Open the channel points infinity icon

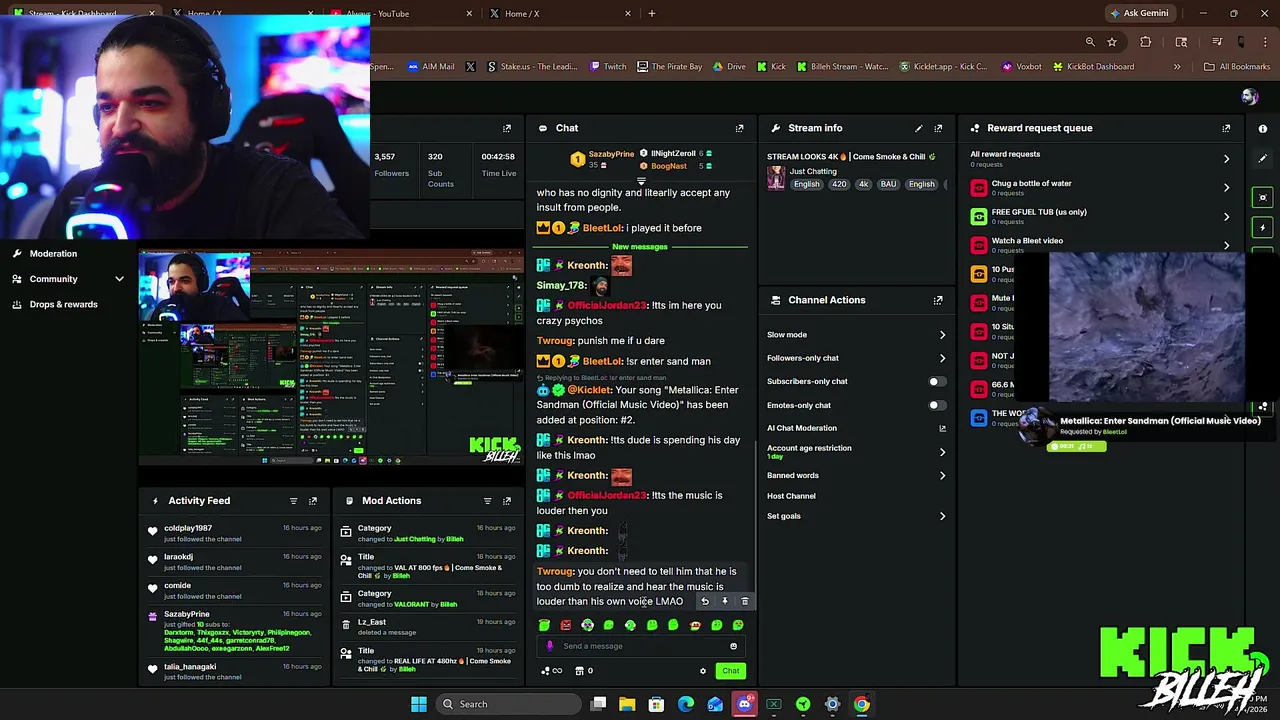(x=551, y=671)
